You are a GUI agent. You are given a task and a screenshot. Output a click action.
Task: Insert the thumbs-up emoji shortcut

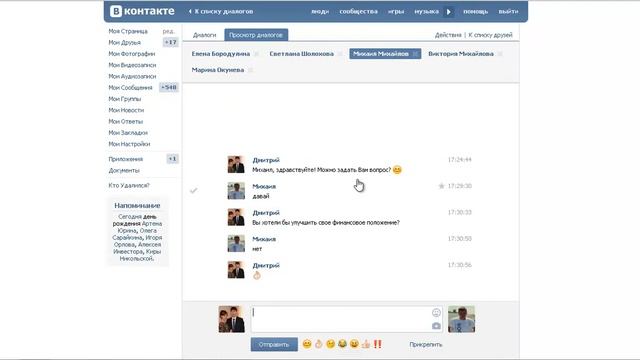click(366, 344)
